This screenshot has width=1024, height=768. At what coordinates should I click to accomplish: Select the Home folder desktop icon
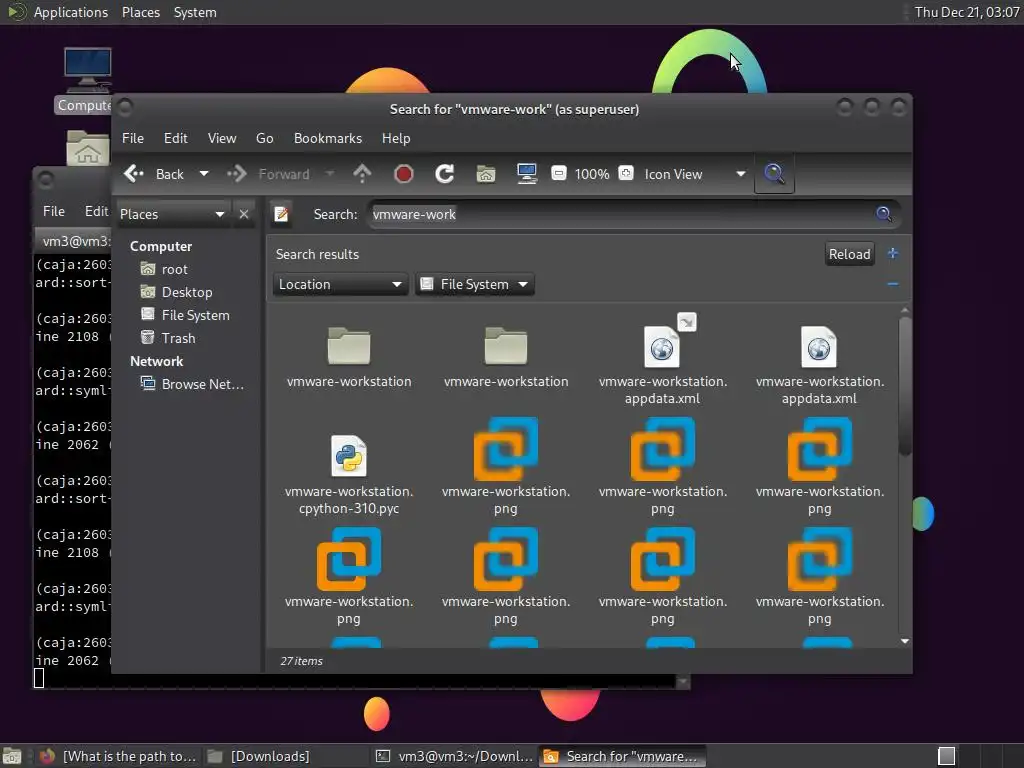click(88, 148)
